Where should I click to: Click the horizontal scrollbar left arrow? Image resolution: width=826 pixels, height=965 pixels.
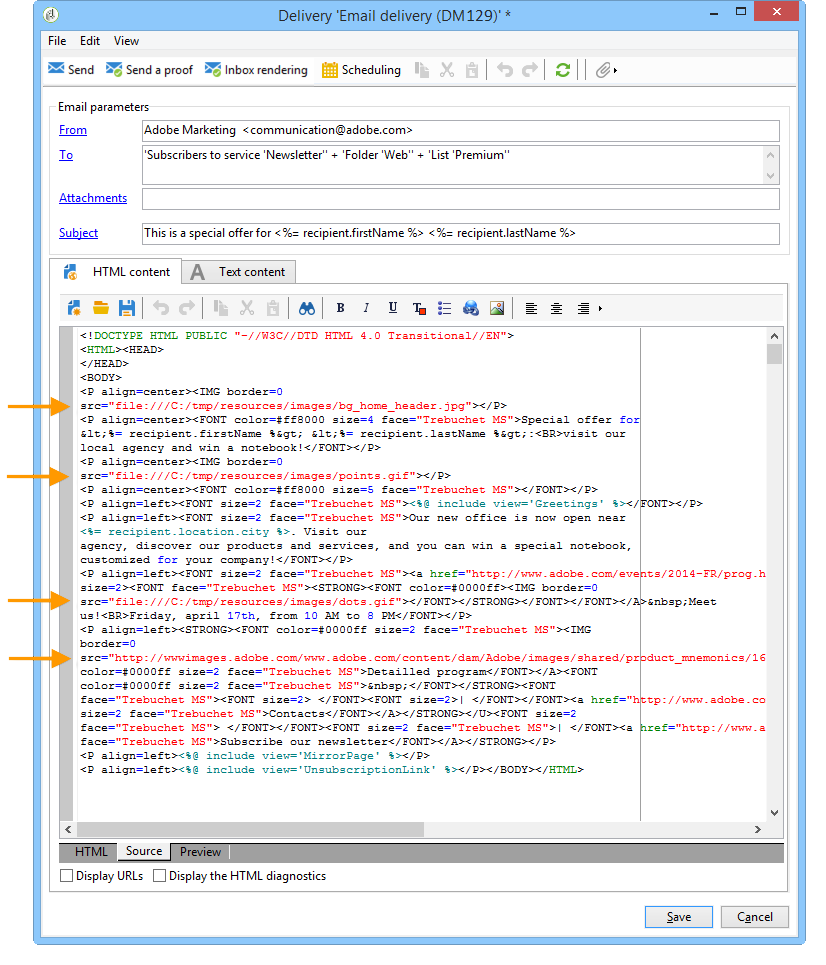[68, 830]
